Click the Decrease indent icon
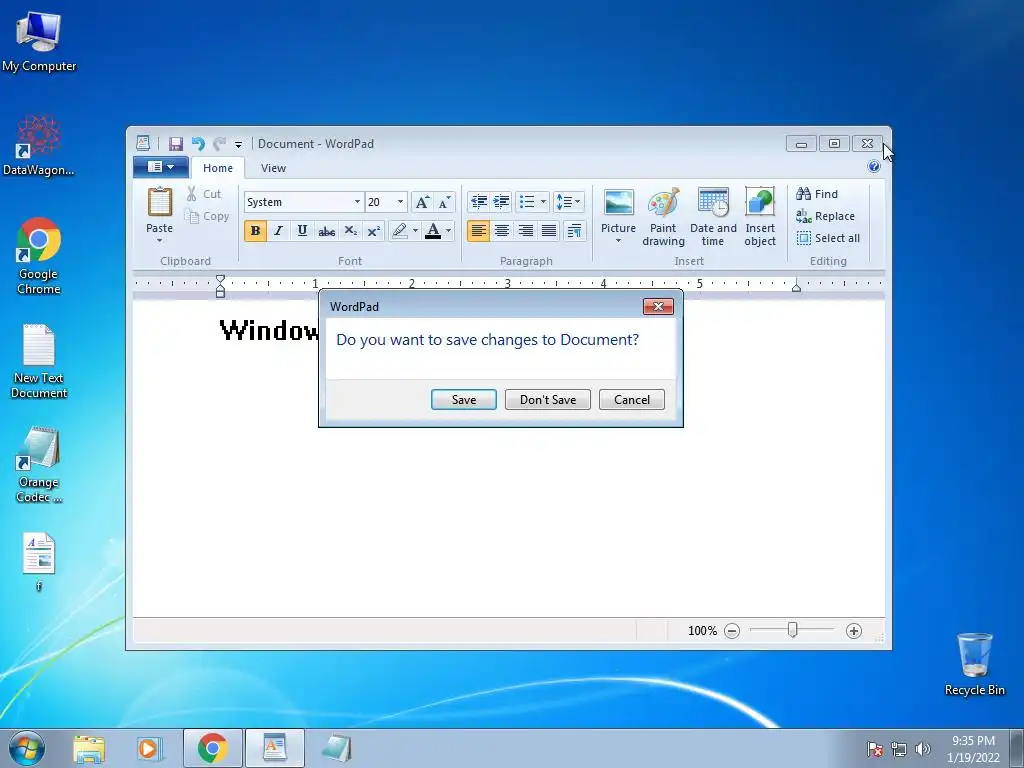The height and width of the screenshot is (768, 1024). (479, 202)
